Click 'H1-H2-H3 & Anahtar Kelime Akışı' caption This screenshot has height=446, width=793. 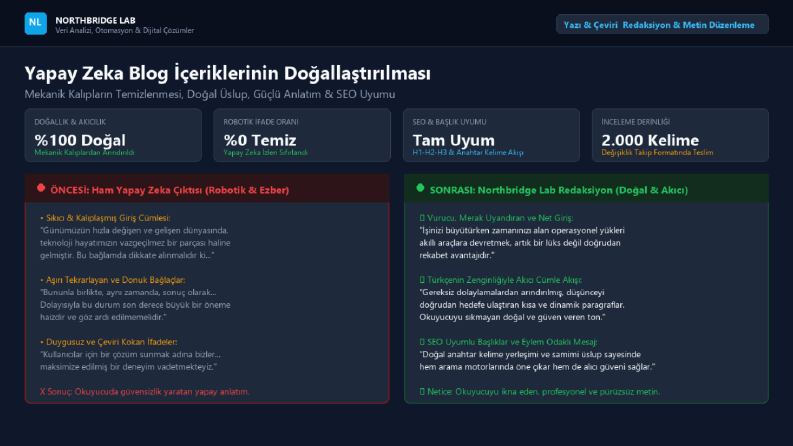468,152
